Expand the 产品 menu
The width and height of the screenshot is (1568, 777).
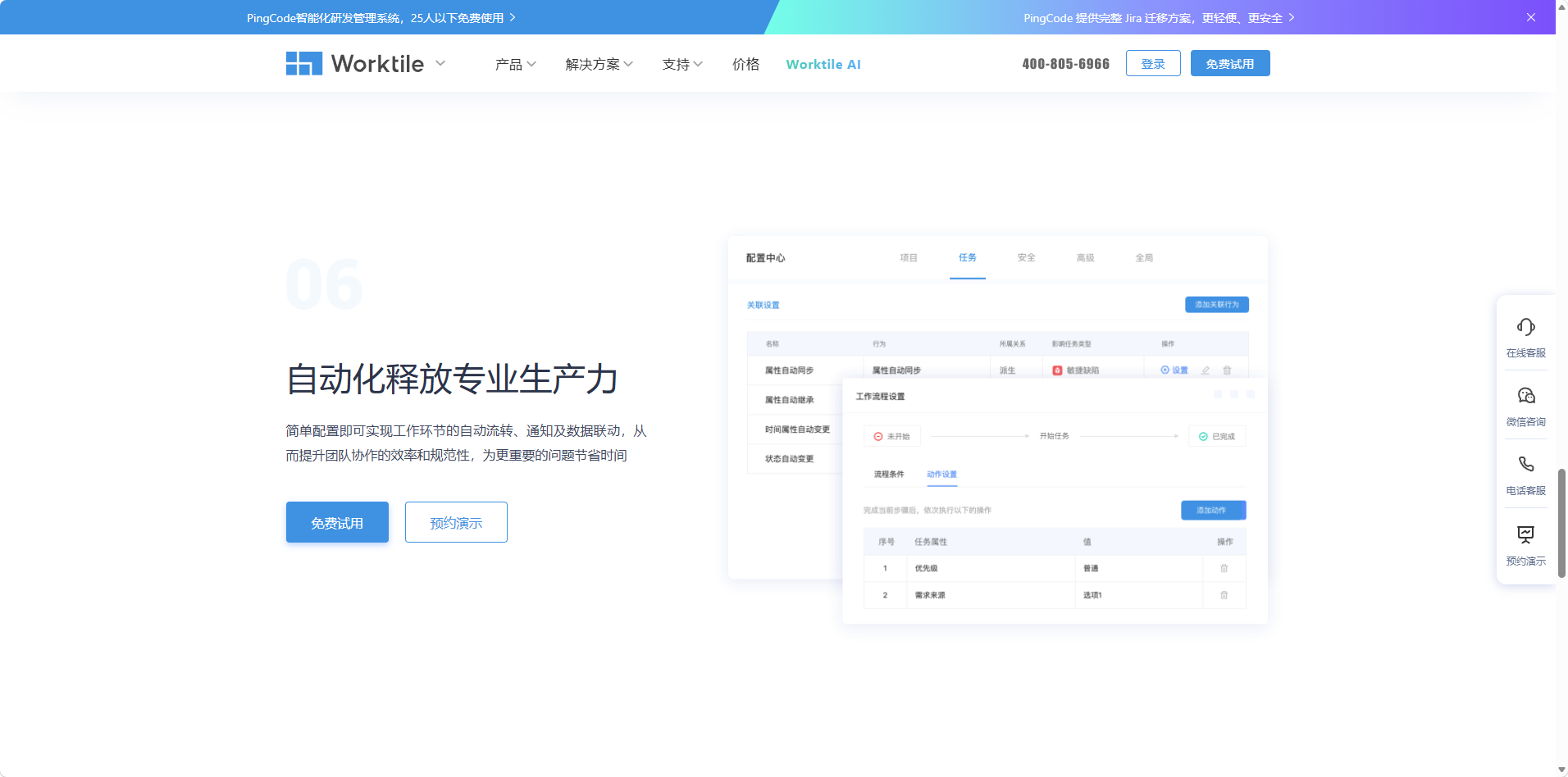click(515, 64)
